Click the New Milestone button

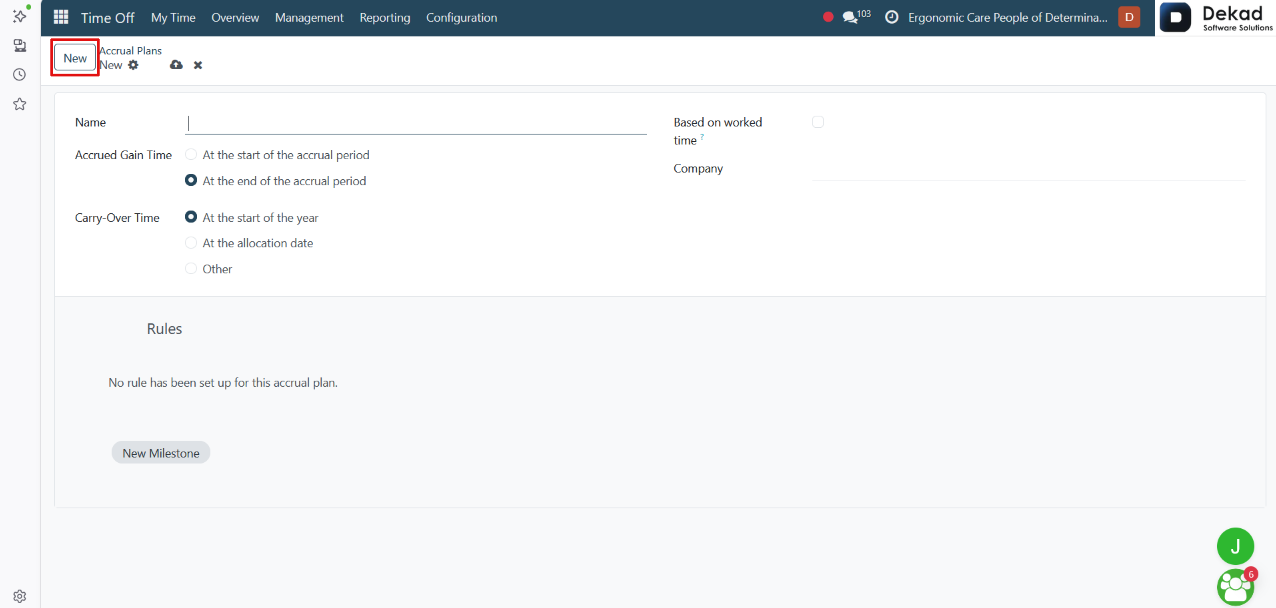click(161, 453)
